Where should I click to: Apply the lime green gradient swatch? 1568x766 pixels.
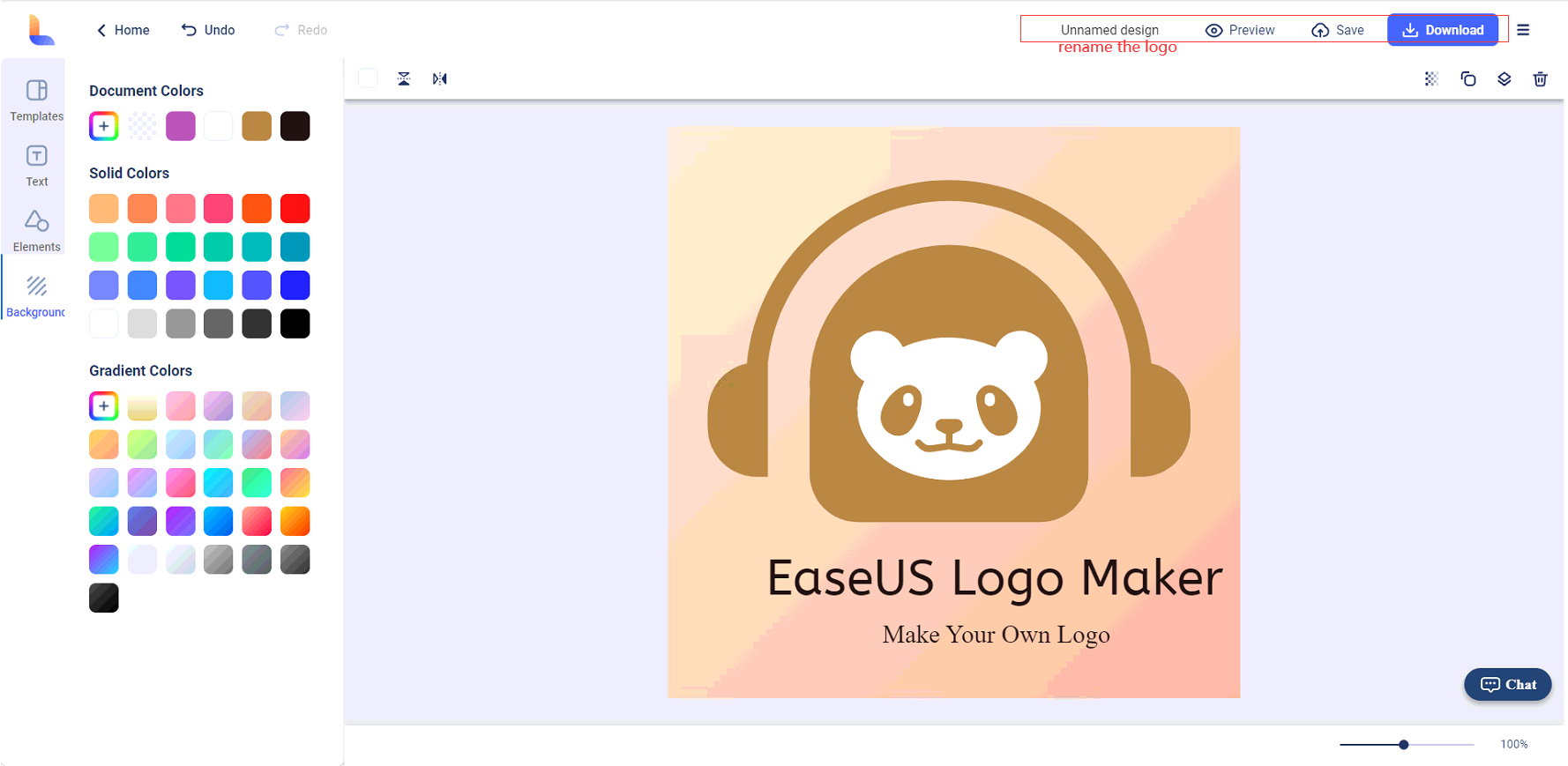click(142, 445)
